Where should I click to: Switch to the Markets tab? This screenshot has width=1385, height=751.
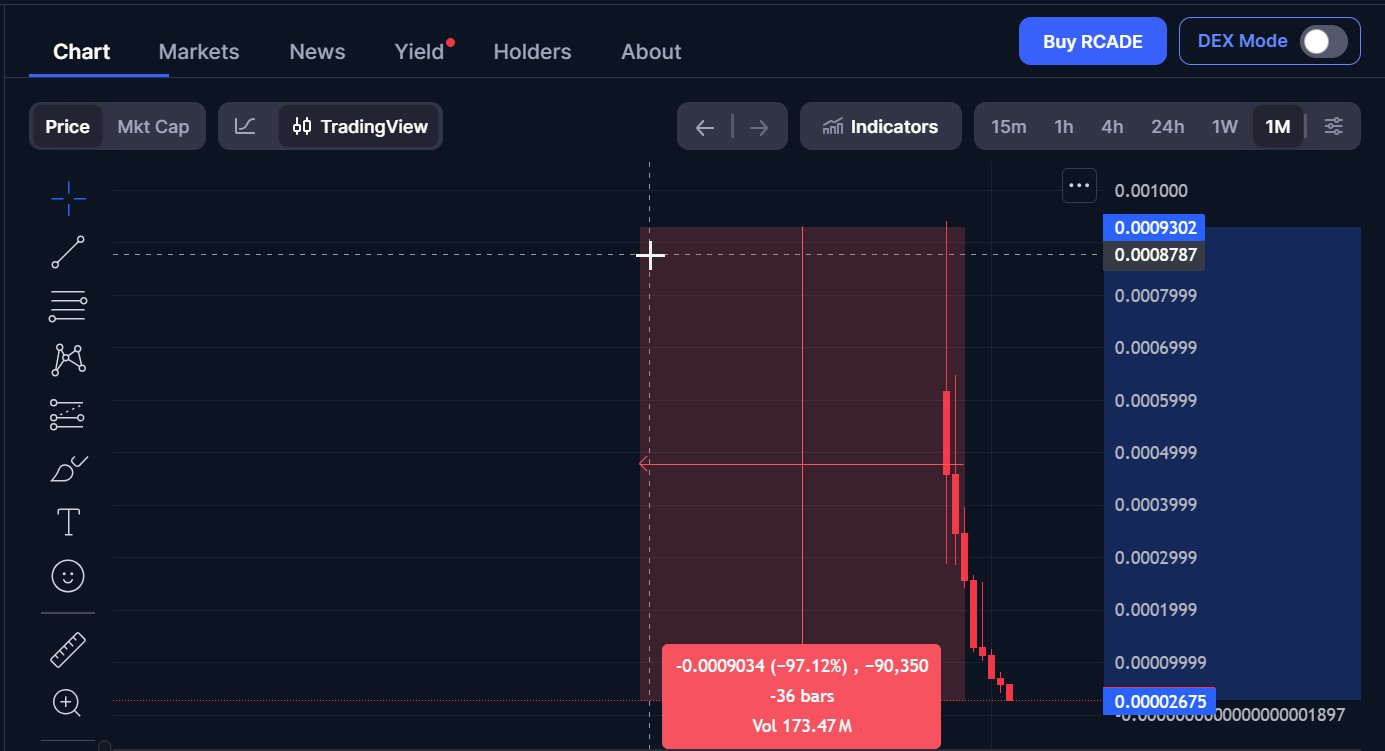click(199, 52)
